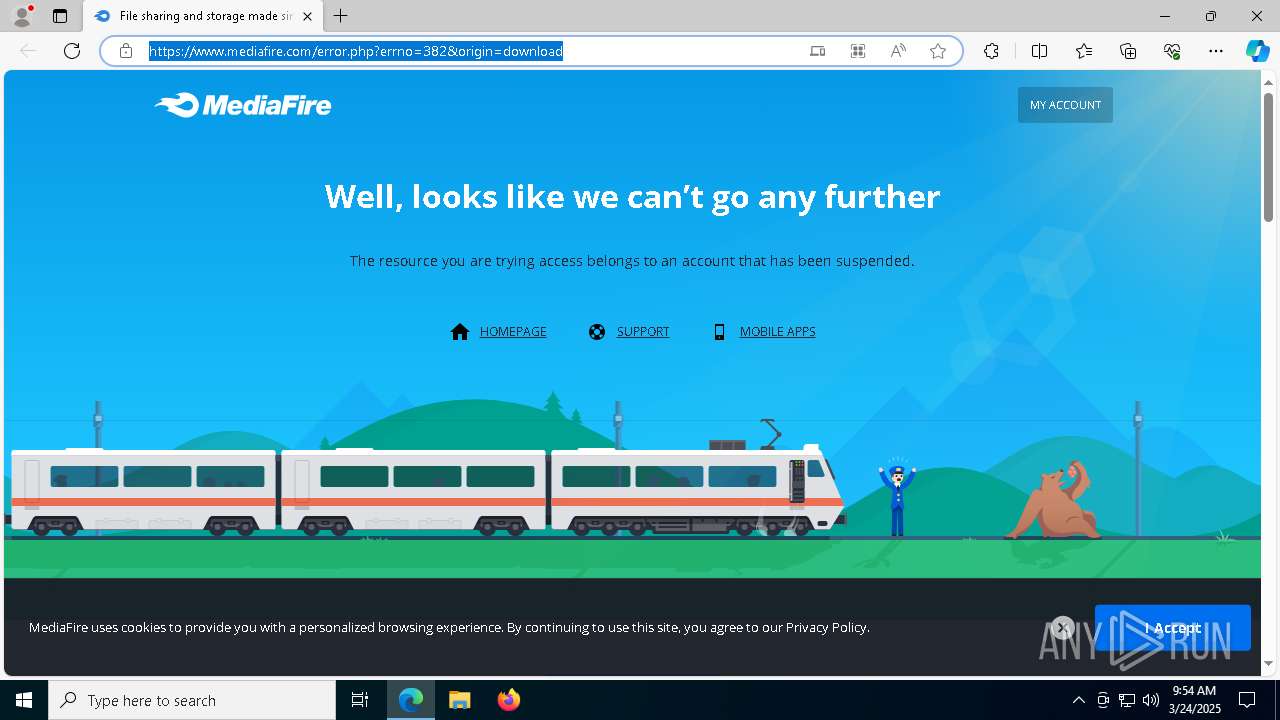Dismiss the cookie banner with the X
This screenshot has width=1280, height=720.
click(x=1063, y=628)
